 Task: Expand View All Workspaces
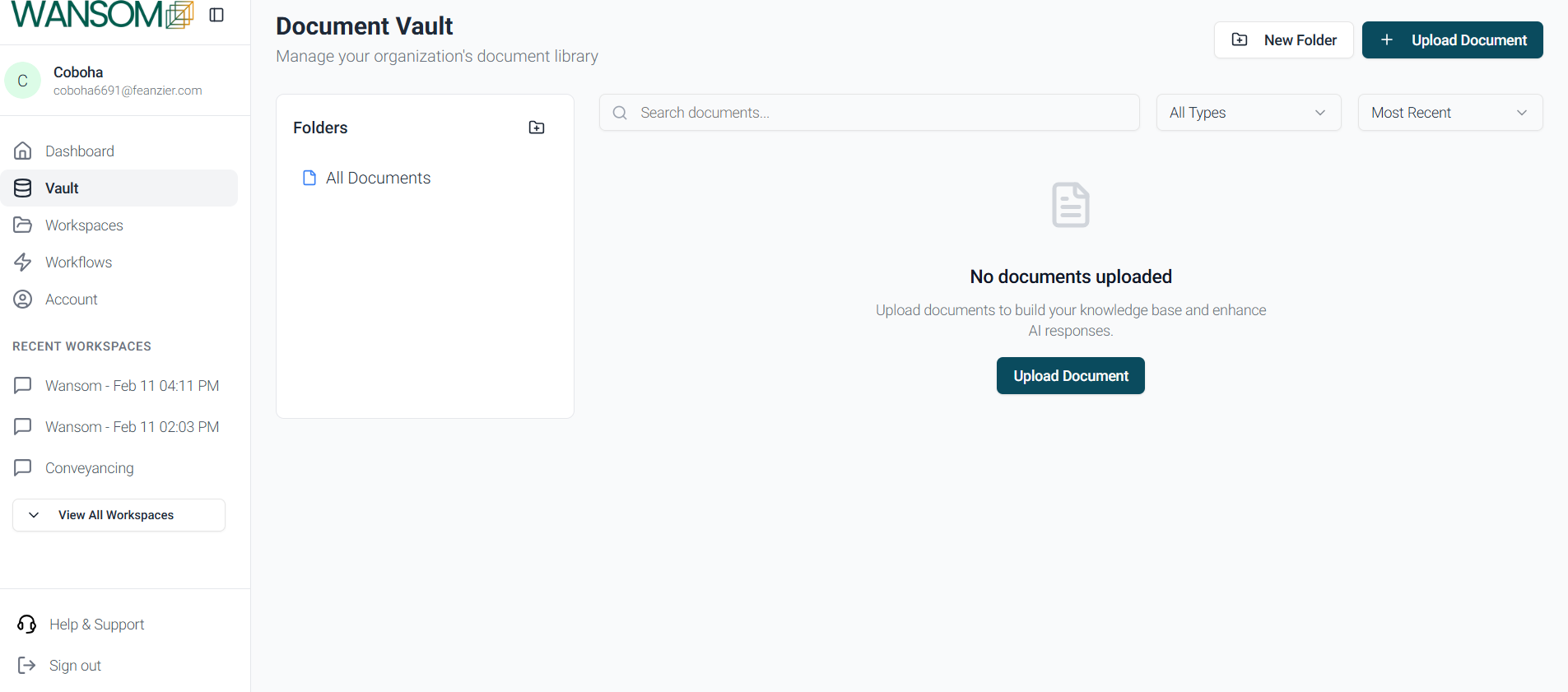tap(119, 515)
